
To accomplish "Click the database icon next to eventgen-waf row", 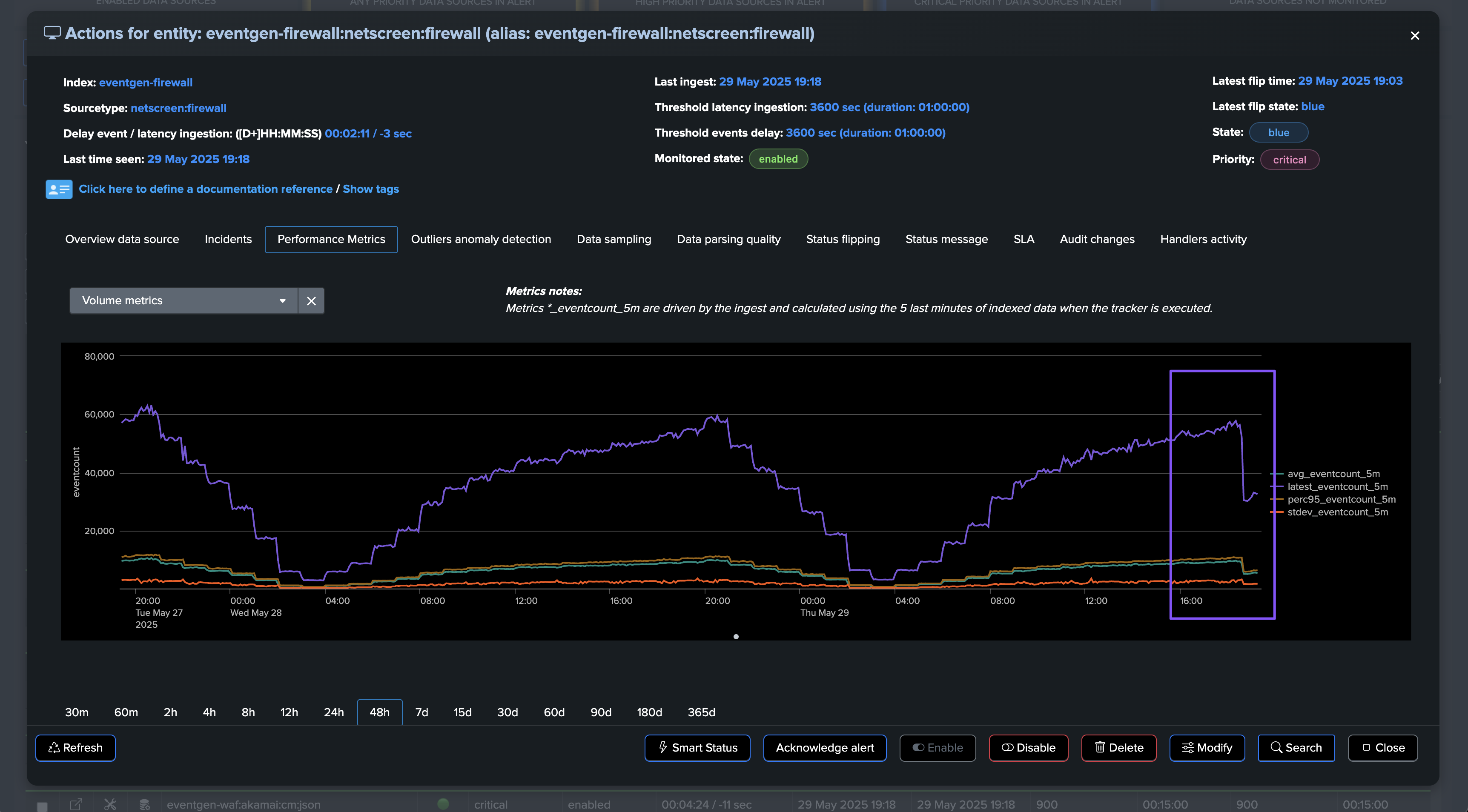I will click(145, 804).
